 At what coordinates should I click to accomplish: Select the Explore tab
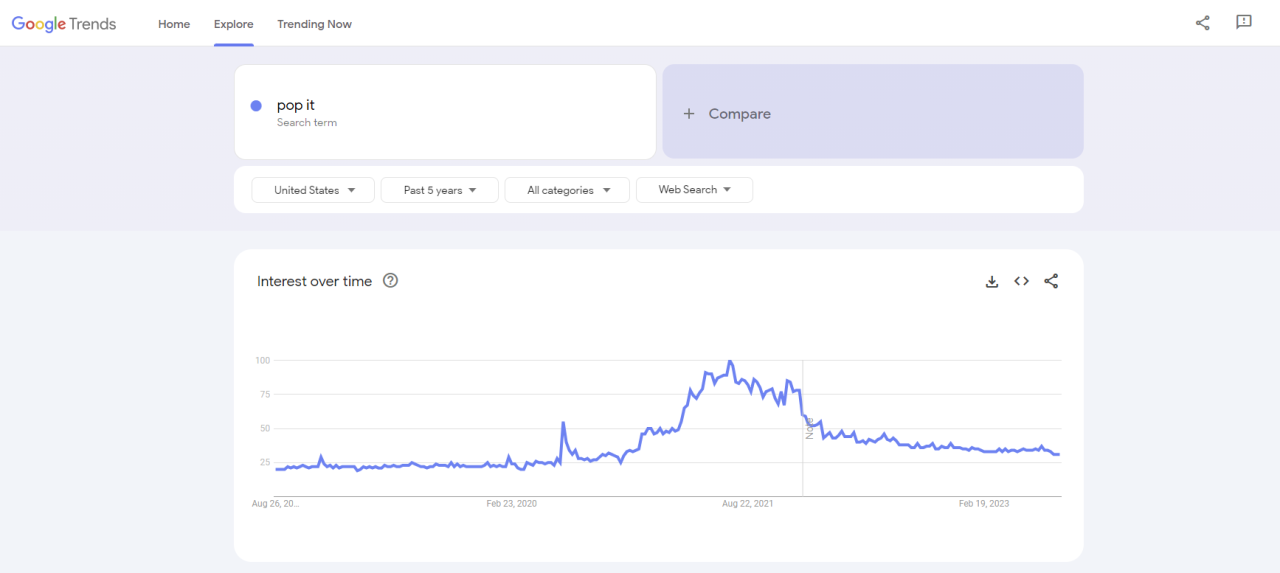pyautogui.click(x=233, y=24)
